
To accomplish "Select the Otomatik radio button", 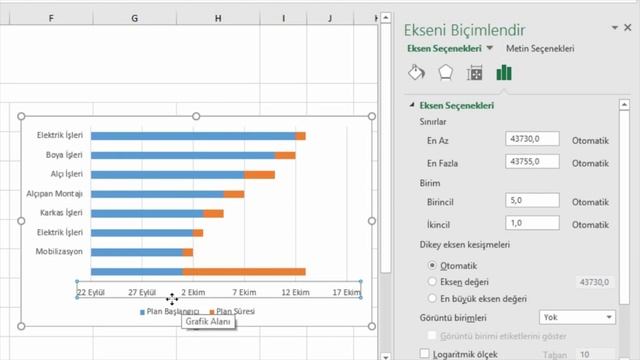I will [x=432, y=265].
